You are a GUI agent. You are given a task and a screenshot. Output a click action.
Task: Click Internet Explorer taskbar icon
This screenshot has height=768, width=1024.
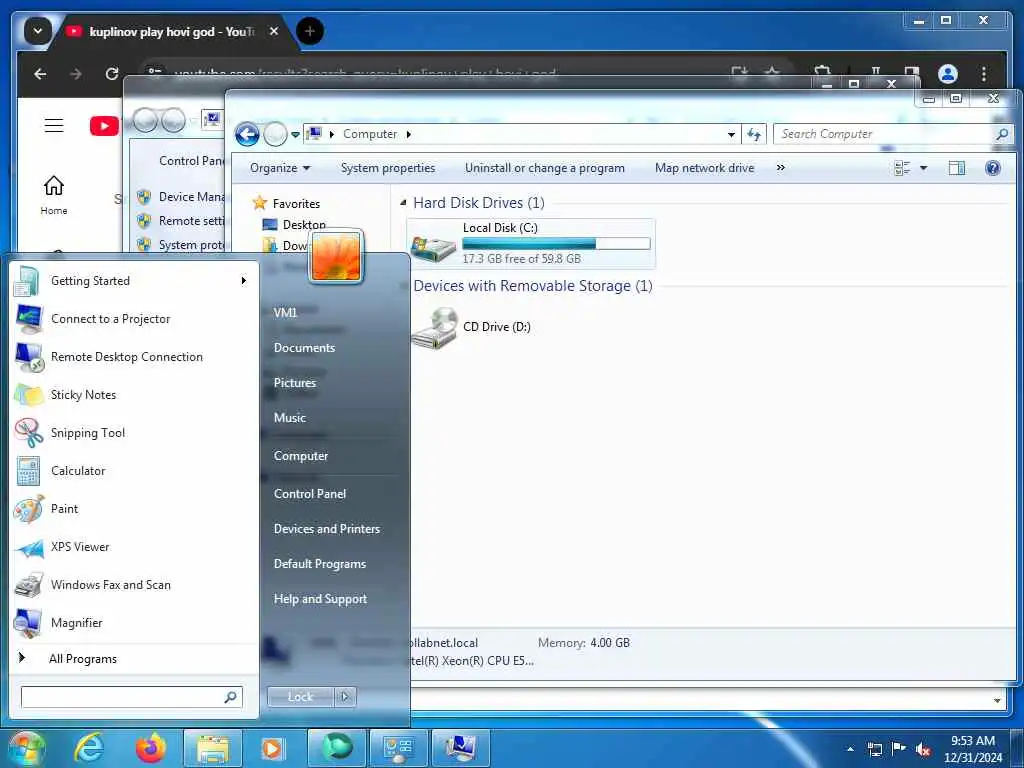point(89,747)
